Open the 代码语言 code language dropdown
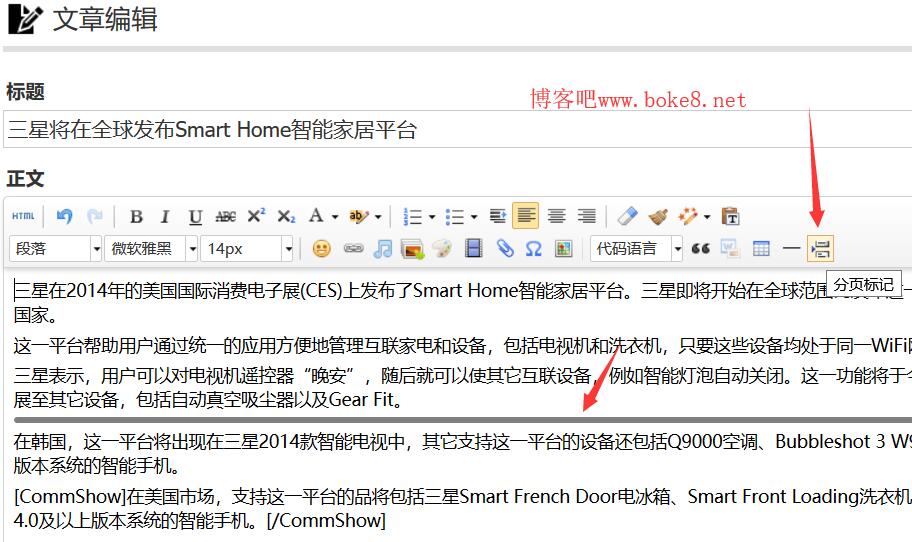The width and height of the screenshot is (912, 542). (x=636, y=249)
